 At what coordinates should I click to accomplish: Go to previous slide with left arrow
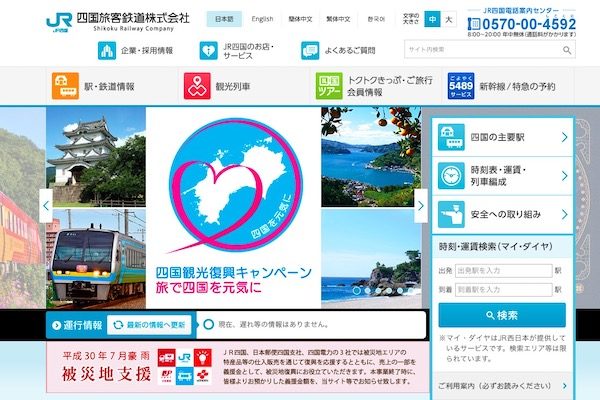tap(46, 206)
